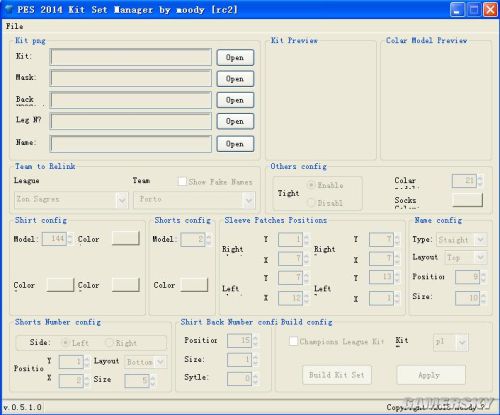Click the Shorts Number Position X spinner

74,381
